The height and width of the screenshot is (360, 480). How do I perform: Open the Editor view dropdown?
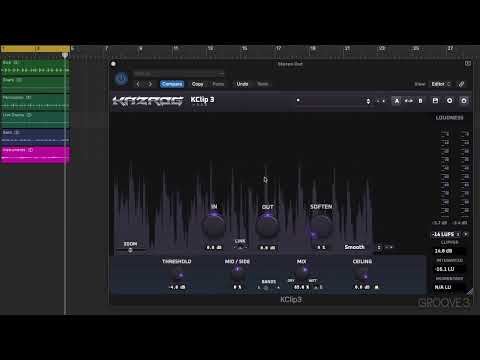[441, 84]
